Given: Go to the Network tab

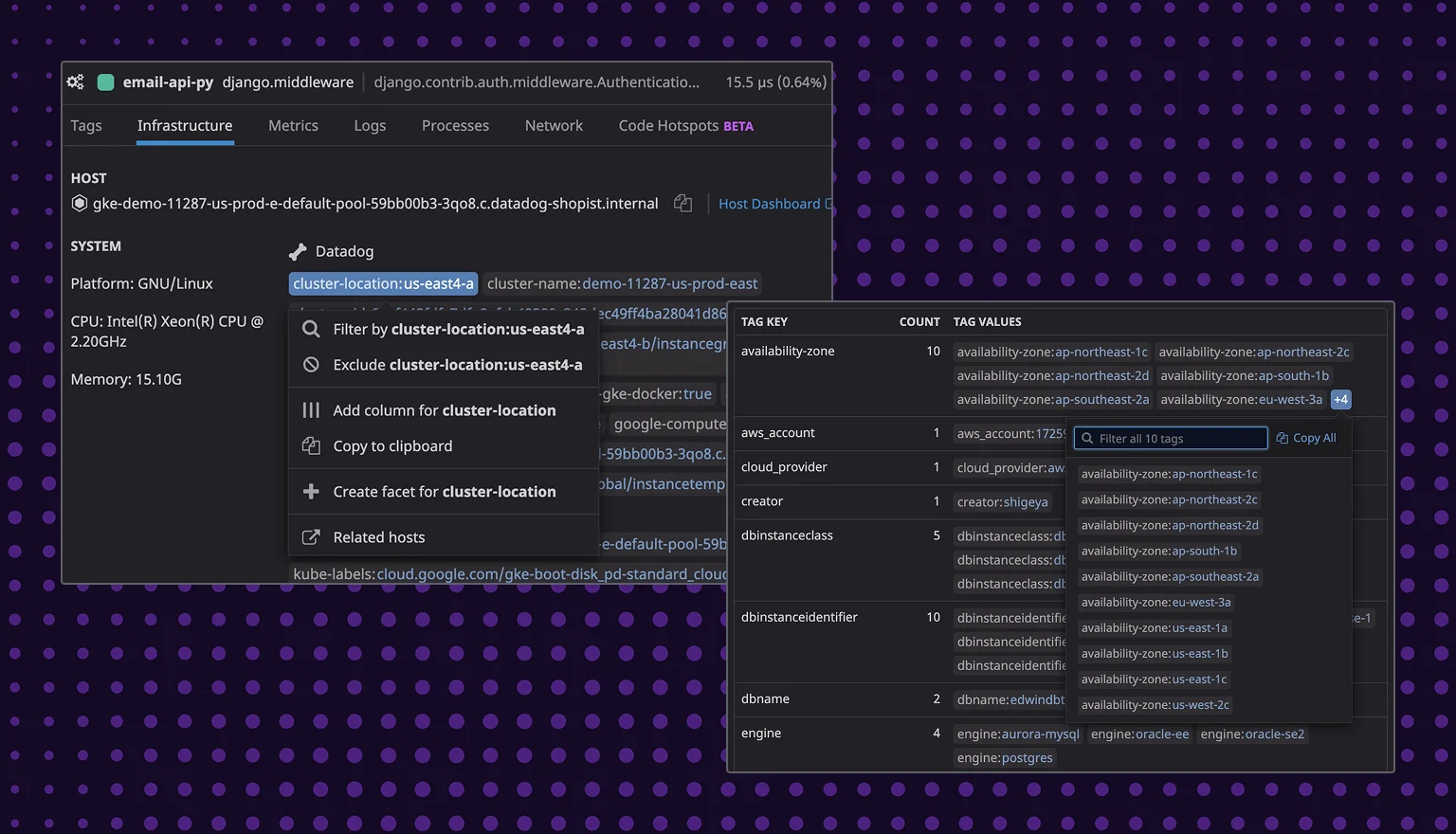Looking at the screenshot, I should point(554,126).
